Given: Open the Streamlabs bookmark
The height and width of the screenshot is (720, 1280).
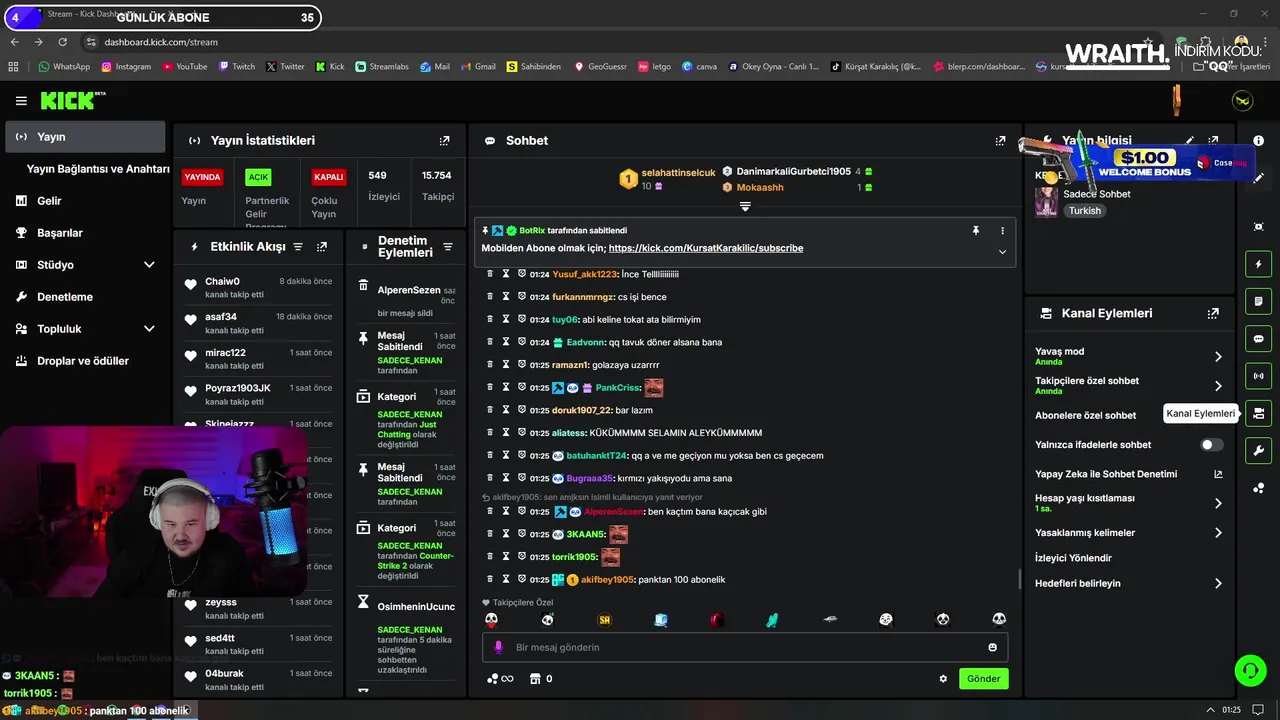Looking at the screenshot, I should (382, 67).
